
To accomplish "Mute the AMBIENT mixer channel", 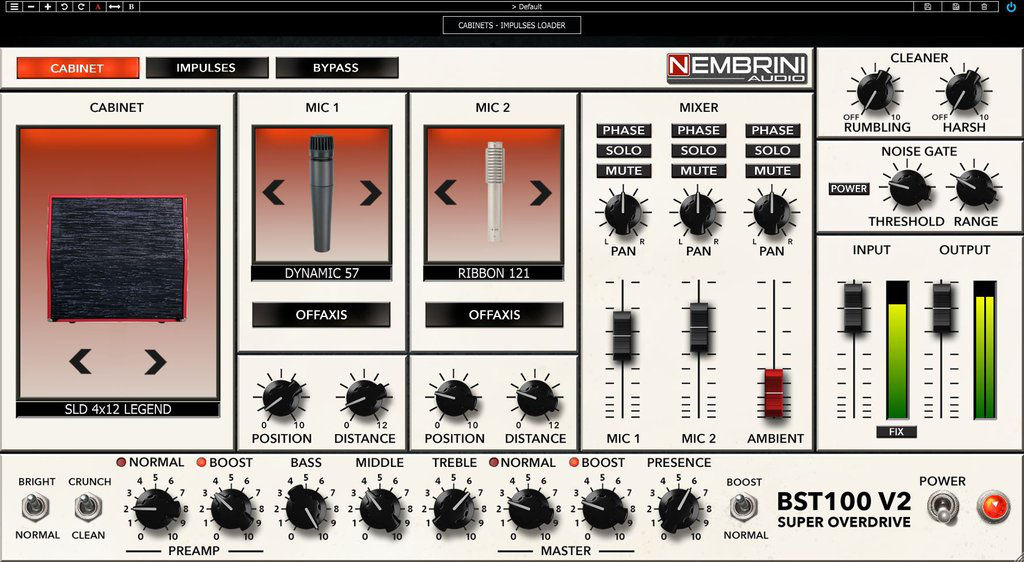I will [x=773, y=171].
